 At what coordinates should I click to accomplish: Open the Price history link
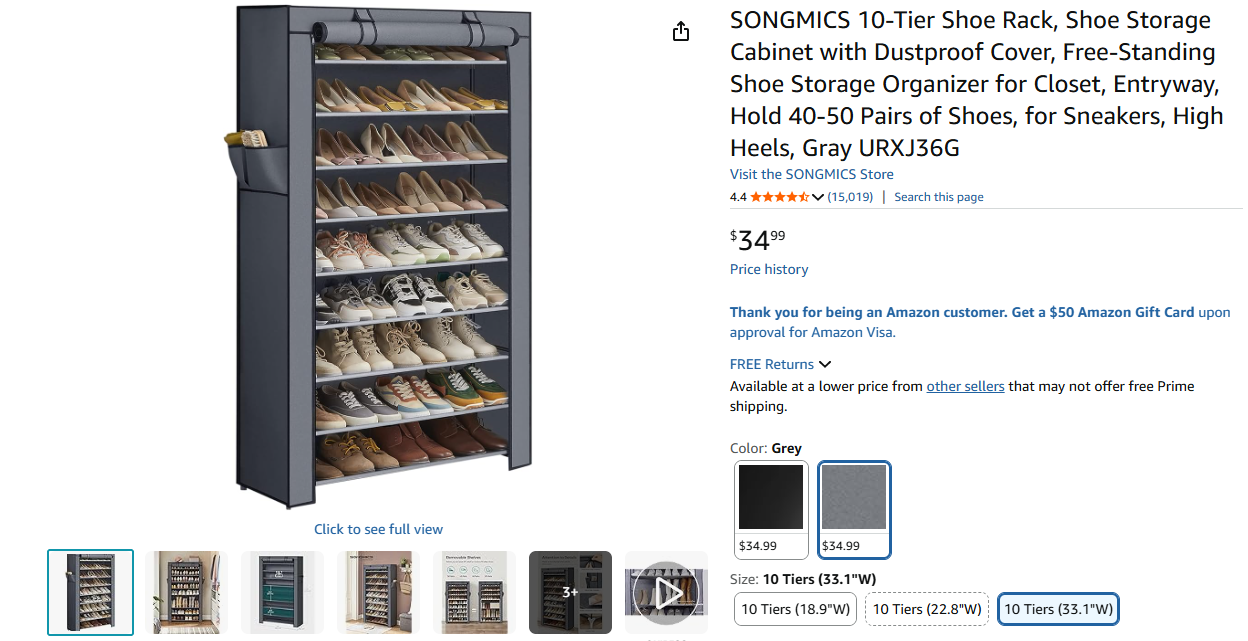tap(769, 269)
